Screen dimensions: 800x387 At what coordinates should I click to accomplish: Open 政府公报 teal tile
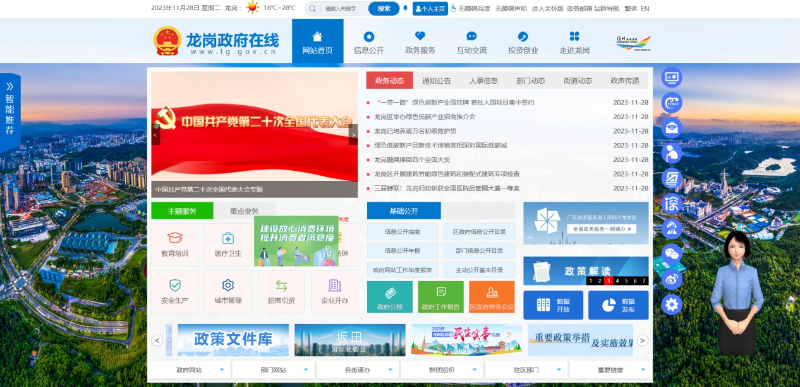pyautogui.click(x=390, y=297)
